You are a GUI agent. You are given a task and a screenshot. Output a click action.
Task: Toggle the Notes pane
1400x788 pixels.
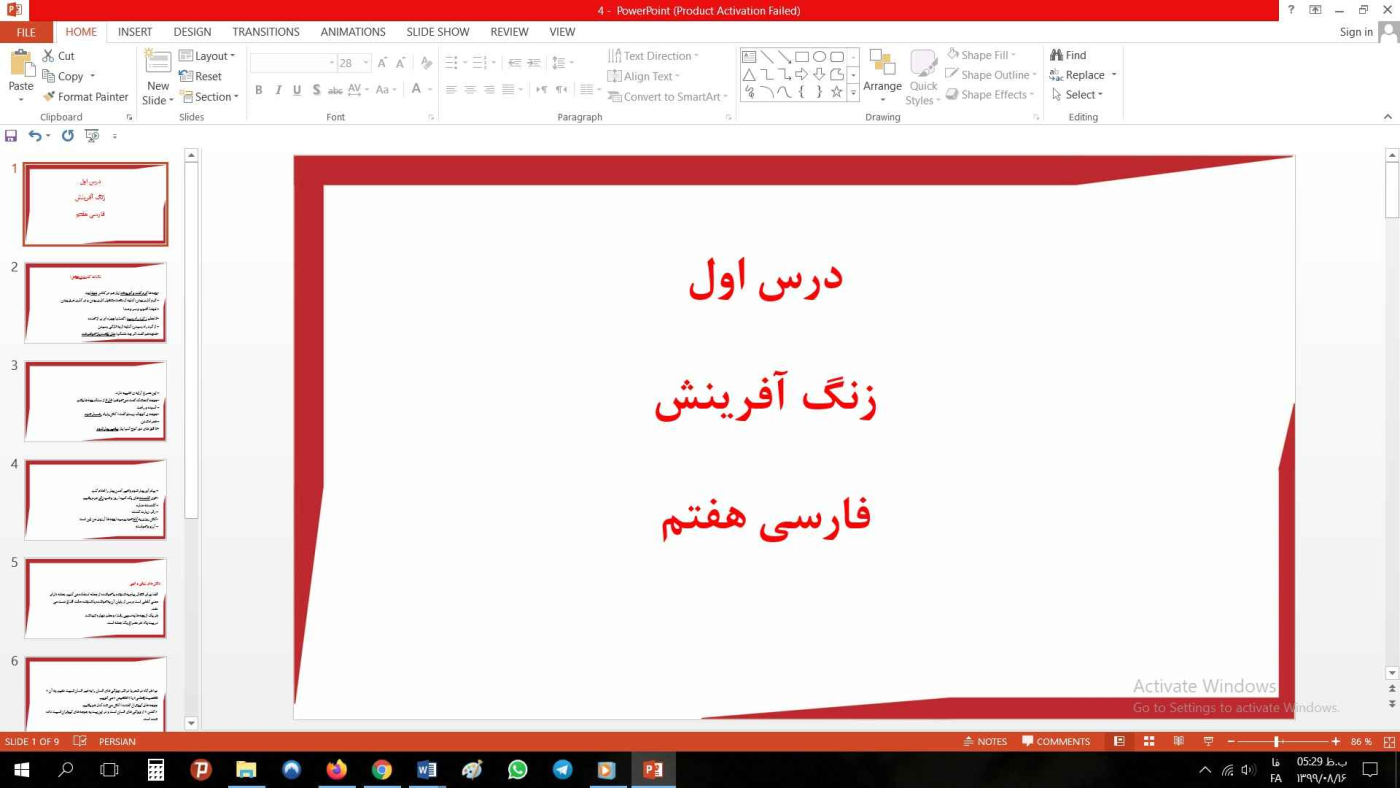point(985,741)
